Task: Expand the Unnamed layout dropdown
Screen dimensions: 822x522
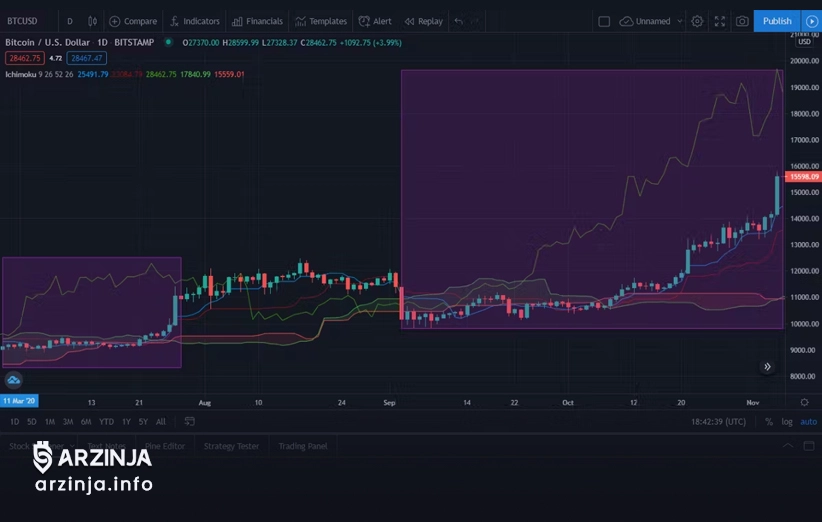Action: point(653,21)
